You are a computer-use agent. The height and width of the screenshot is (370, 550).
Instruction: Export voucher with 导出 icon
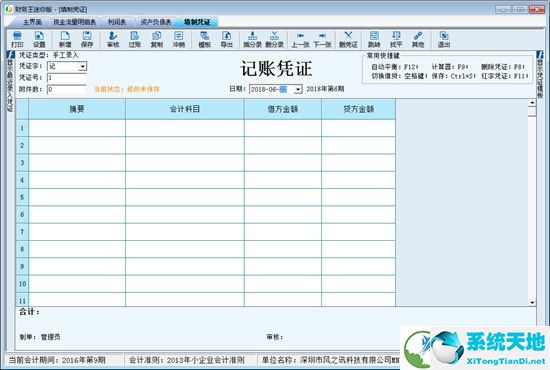coord(227,39)
